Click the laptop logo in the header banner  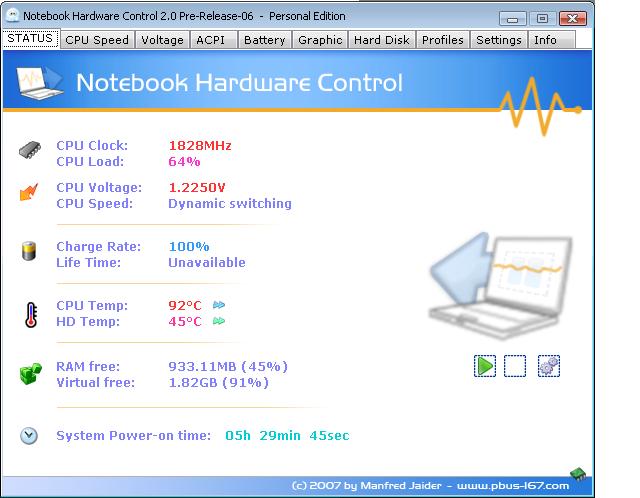(x=40, y=83)
